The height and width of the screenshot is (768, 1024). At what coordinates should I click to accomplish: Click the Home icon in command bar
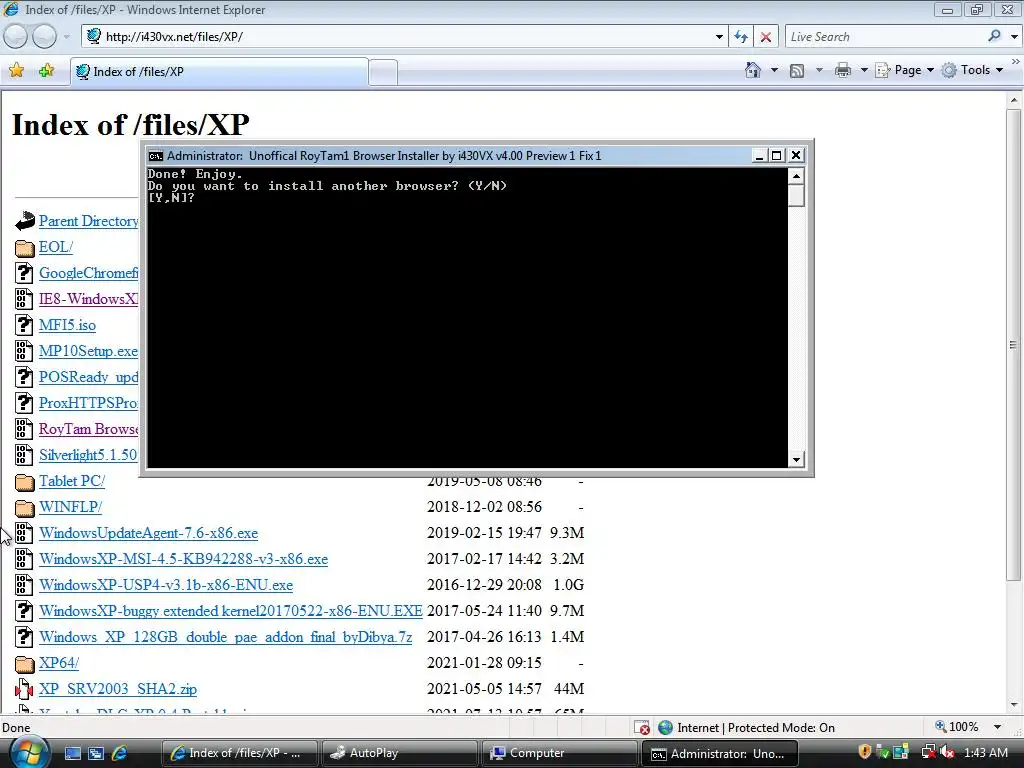coord(753,70)
